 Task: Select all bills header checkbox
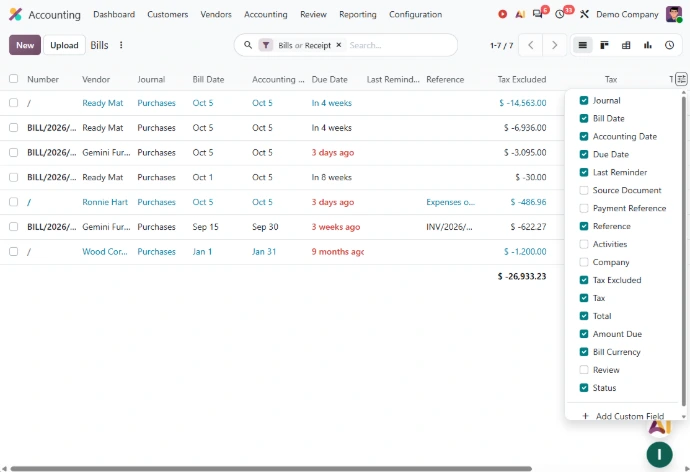click(x=14, y=79)
